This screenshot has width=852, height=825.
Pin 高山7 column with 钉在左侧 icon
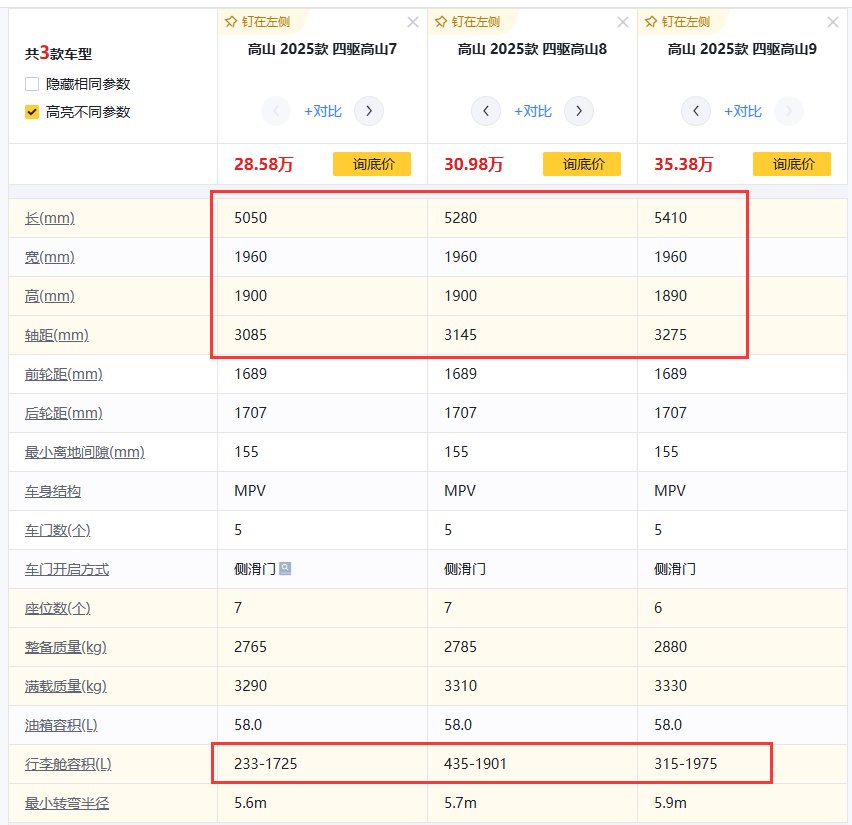click(258, 21)
